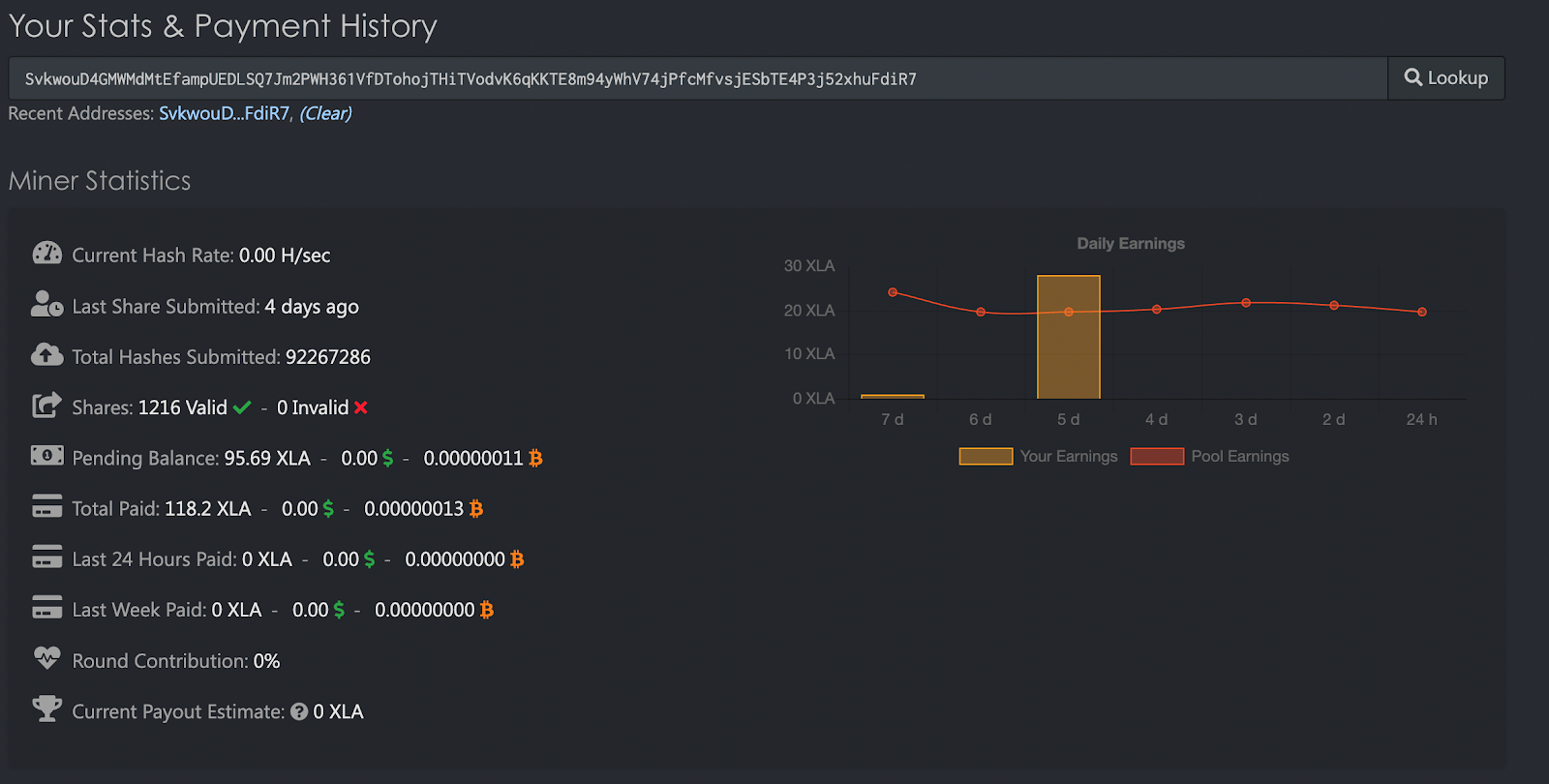Click the heartbeat icon beside Round Contribution
The height and width of the screenshot is (784, 1549).
click(46, 658)
